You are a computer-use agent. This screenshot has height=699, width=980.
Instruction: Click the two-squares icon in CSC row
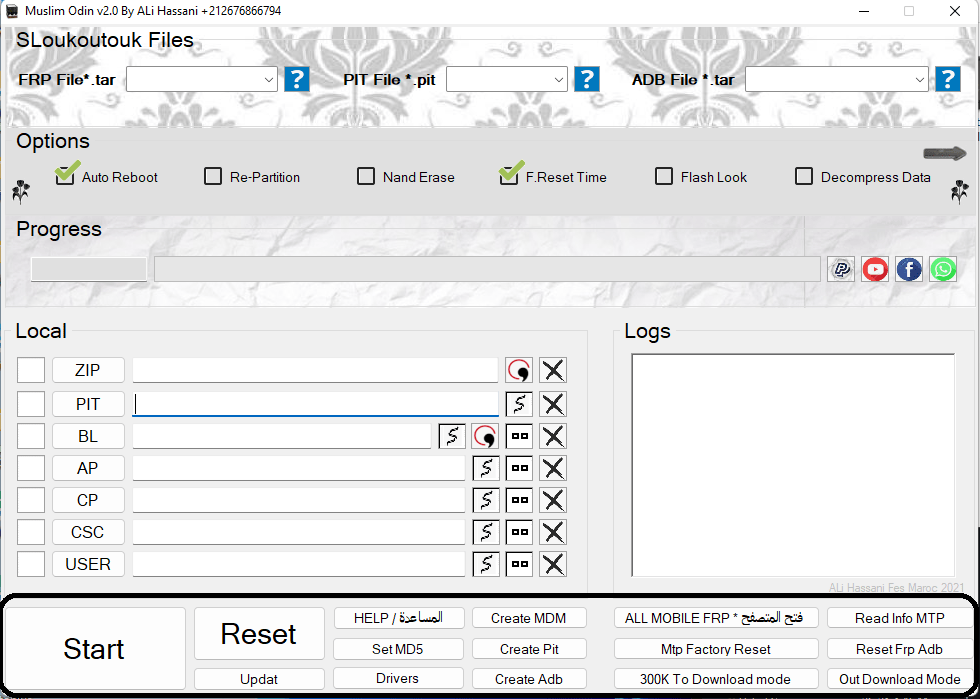pyautogui.click(x=519, y=532)
